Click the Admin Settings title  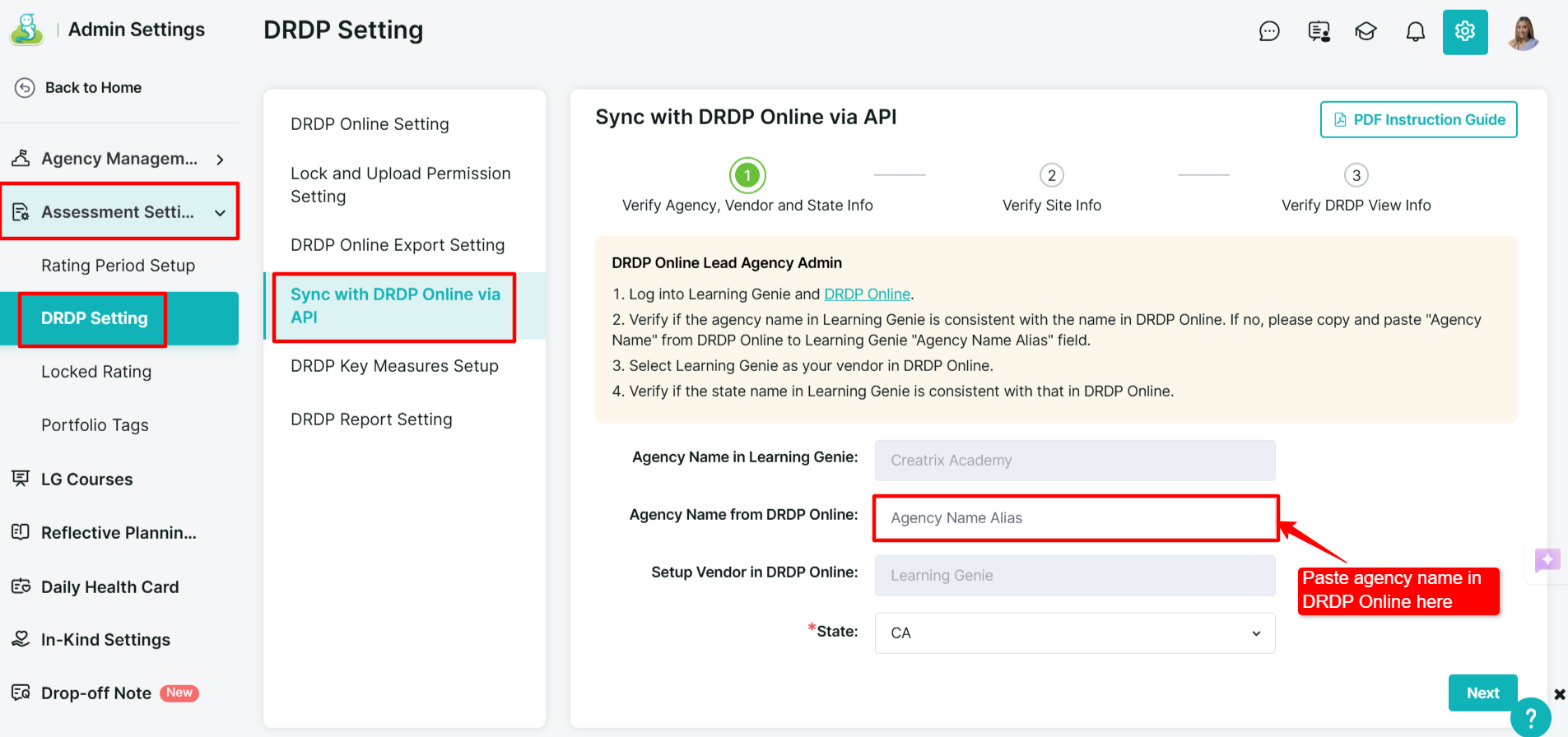click(x=137, y=30)
